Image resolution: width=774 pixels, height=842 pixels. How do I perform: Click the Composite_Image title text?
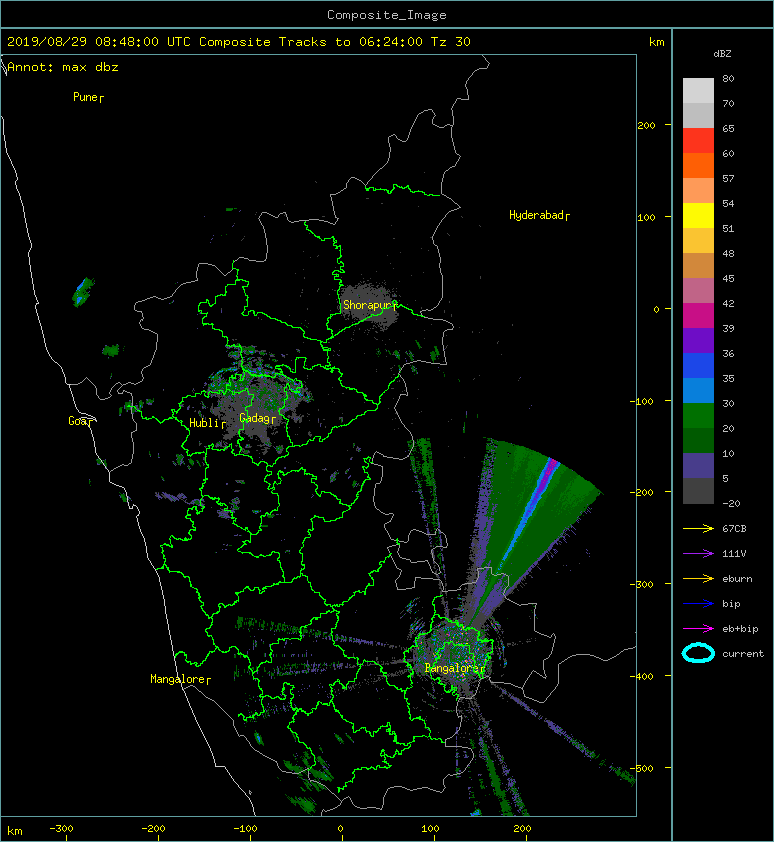point(387,15)
